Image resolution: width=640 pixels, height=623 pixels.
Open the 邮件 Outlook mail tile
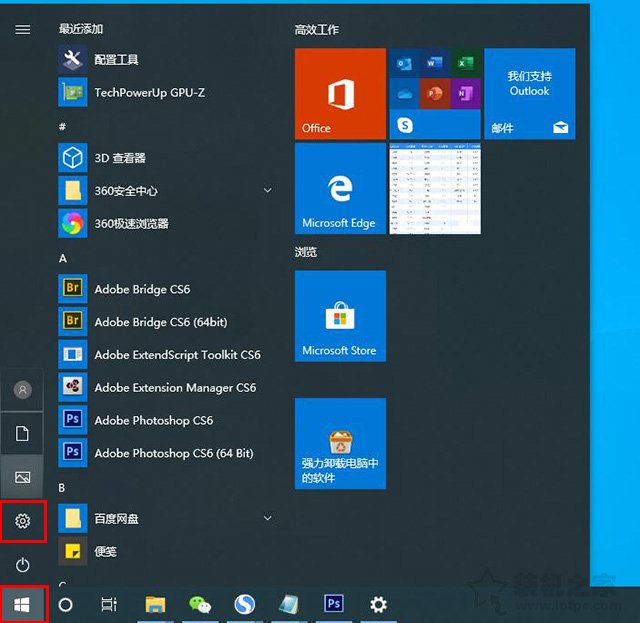pos(529,93)
